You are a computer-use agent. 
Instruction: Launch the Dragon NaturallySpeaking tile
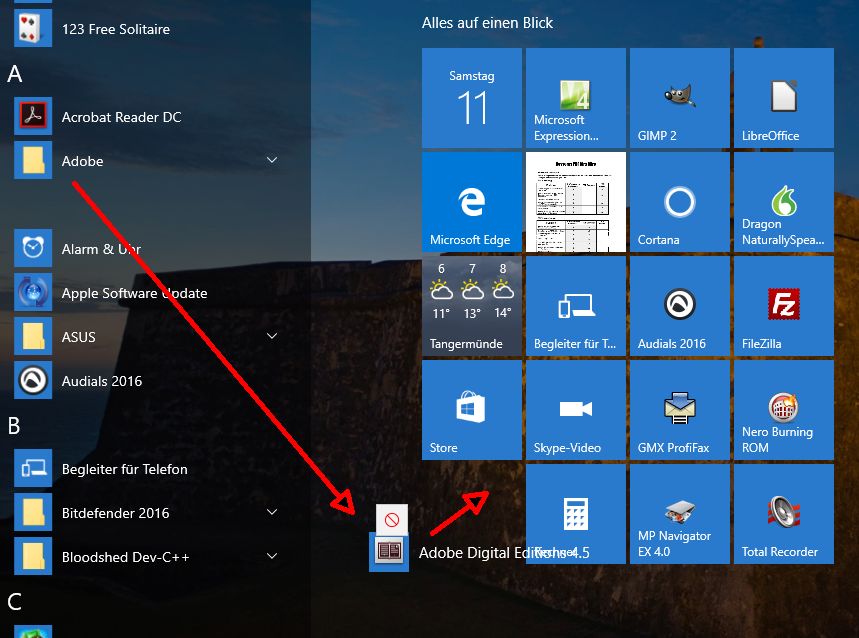tap(784, 202)
